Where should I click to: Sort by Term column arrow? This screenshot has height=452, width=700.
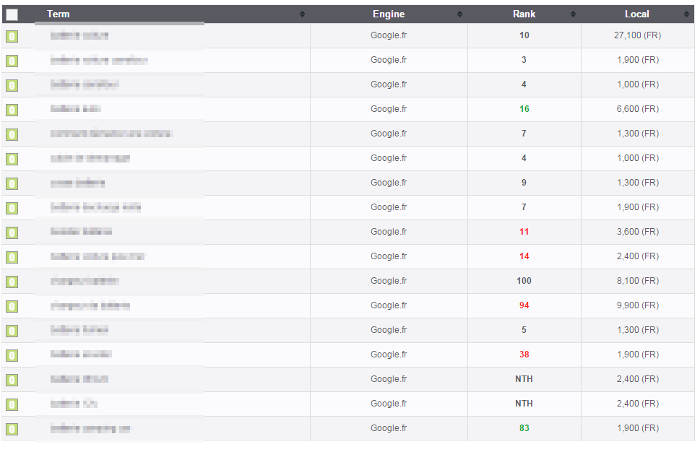coord(302,14)
